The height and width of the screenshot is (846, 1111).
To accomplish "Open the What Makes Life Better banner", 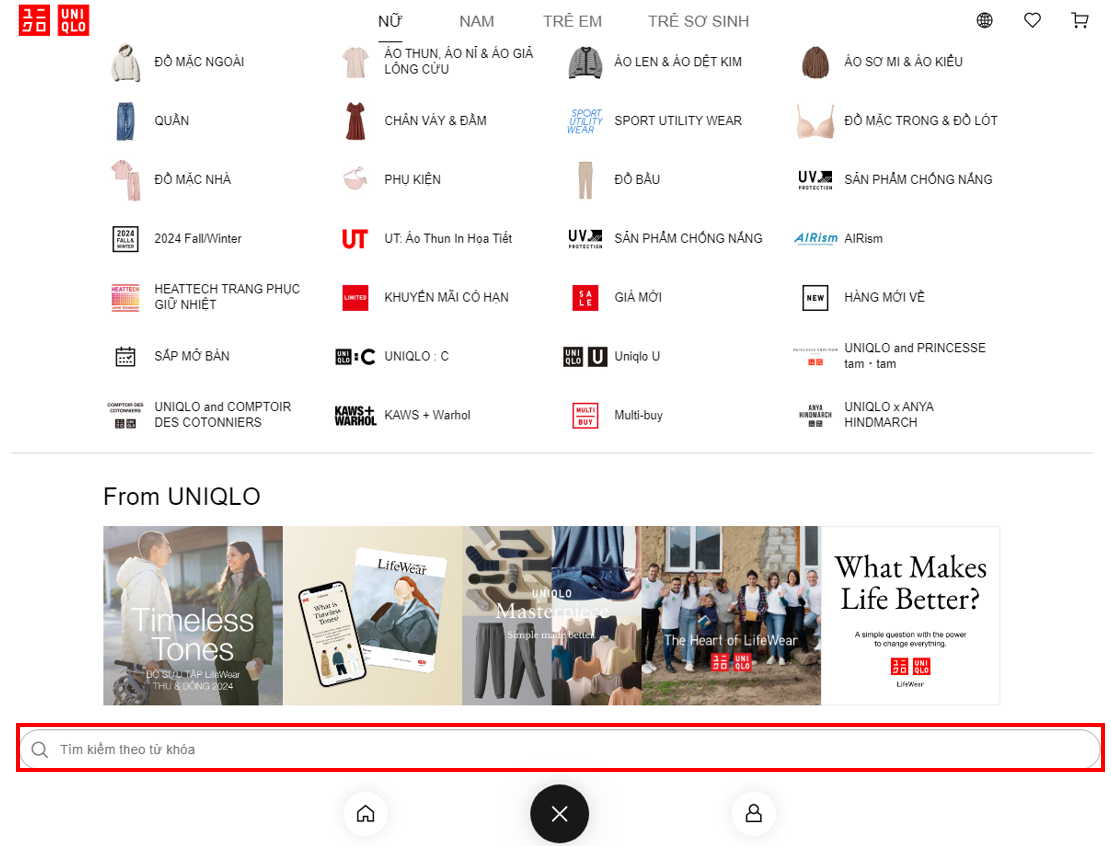I will [x=910, y=615].
